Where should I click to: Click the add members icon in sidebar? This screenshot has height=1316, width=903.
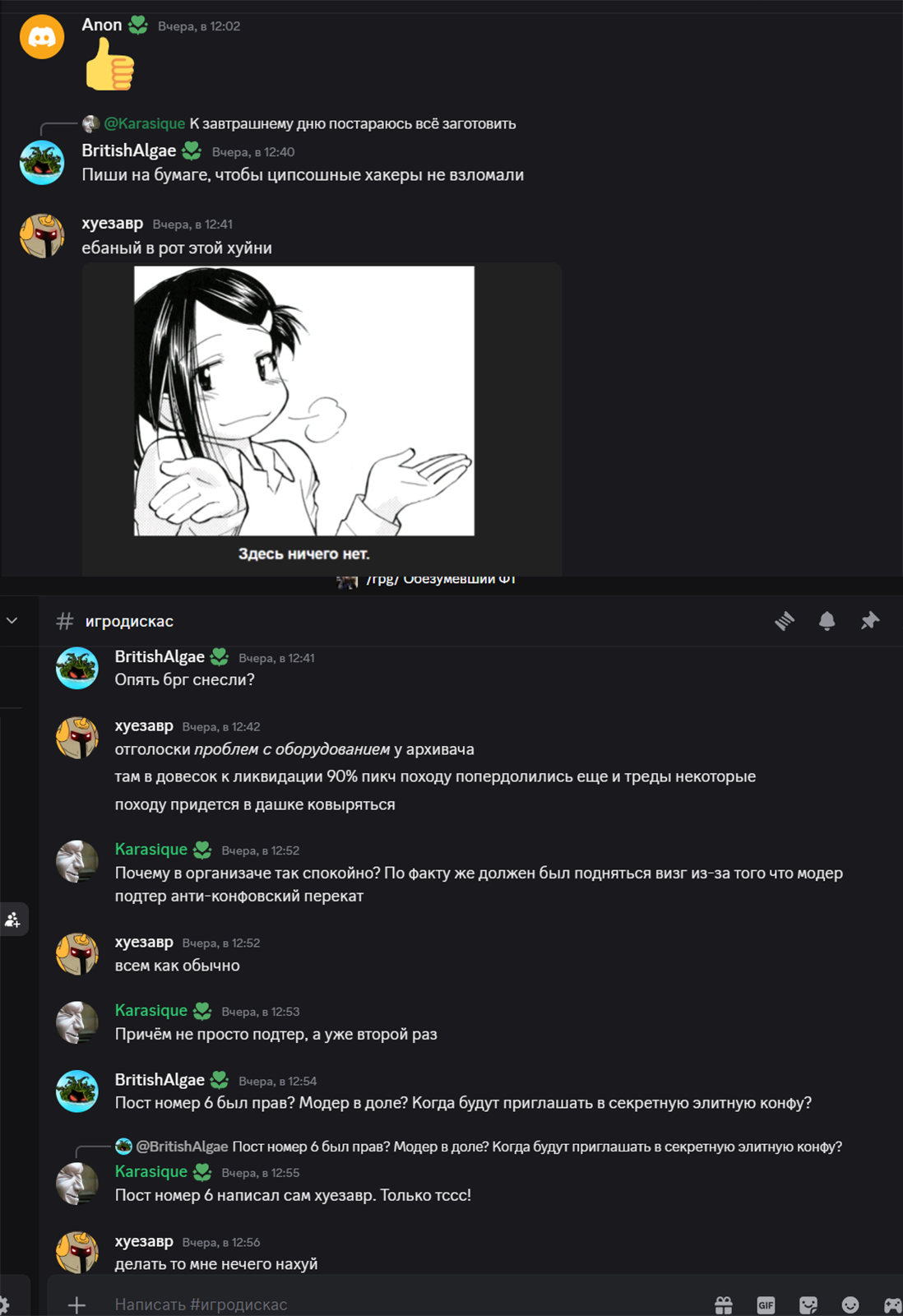(x=13, y=920)
